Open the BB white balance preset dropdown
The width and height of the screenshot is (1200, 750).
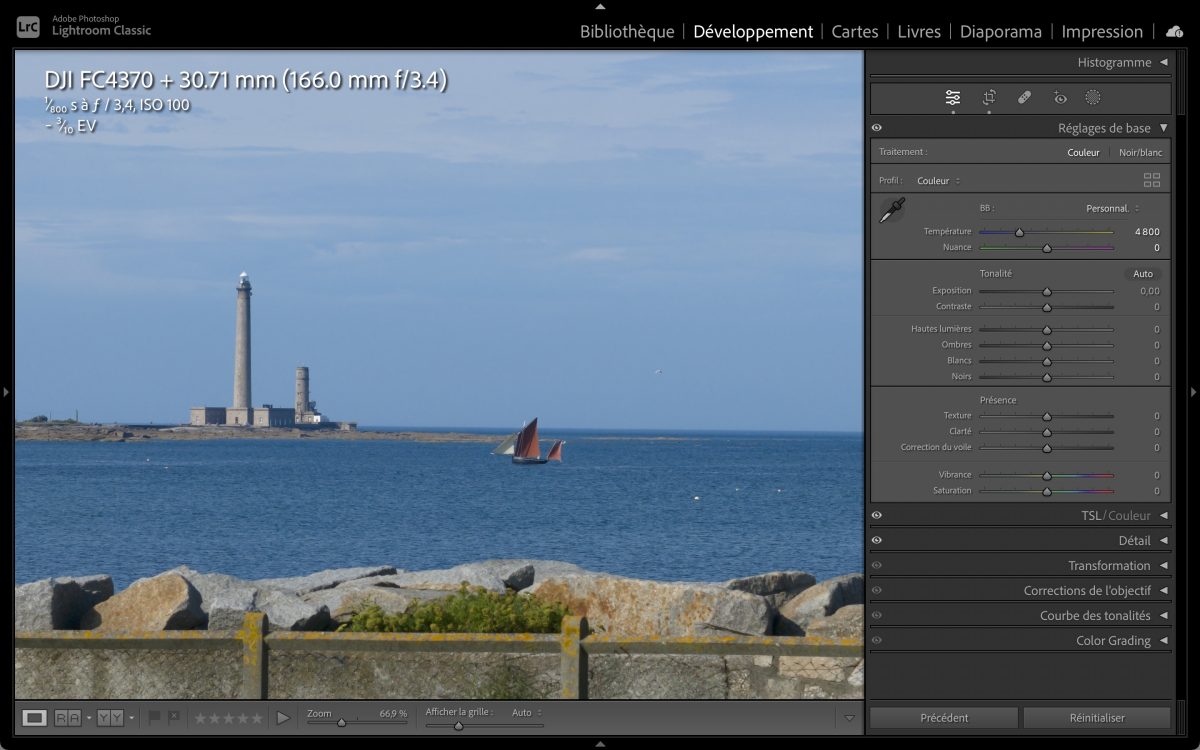click(x=1112, y=208)
